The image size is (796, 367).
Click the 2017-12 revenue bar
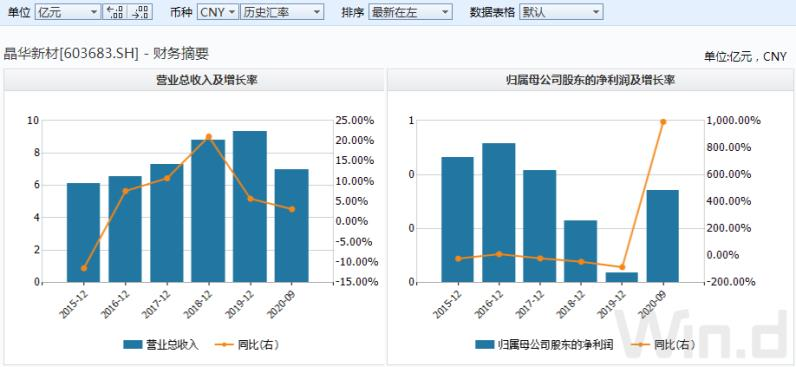click(167, 223)
